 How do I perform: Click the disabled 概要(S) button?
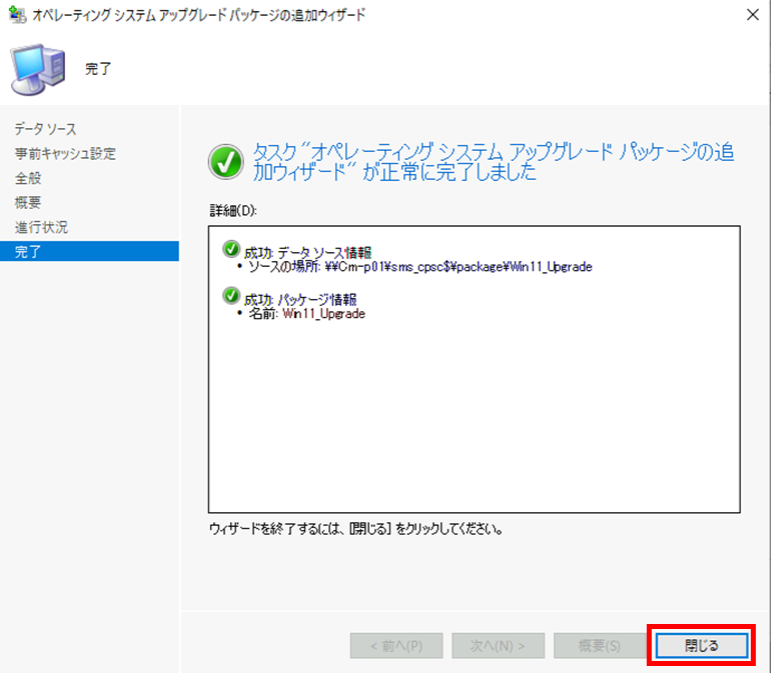pos(599,645)
